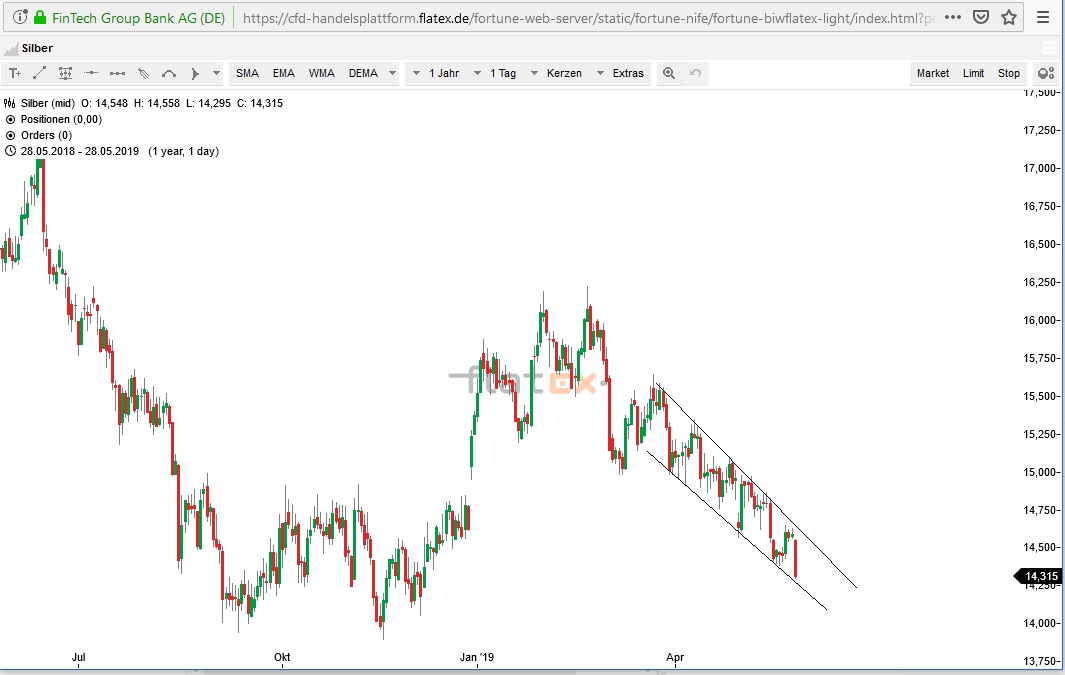The height and width of the screenshot is (675, 1065).
Task: Click the Apr time axis label
Action: (x=674, y=657)
